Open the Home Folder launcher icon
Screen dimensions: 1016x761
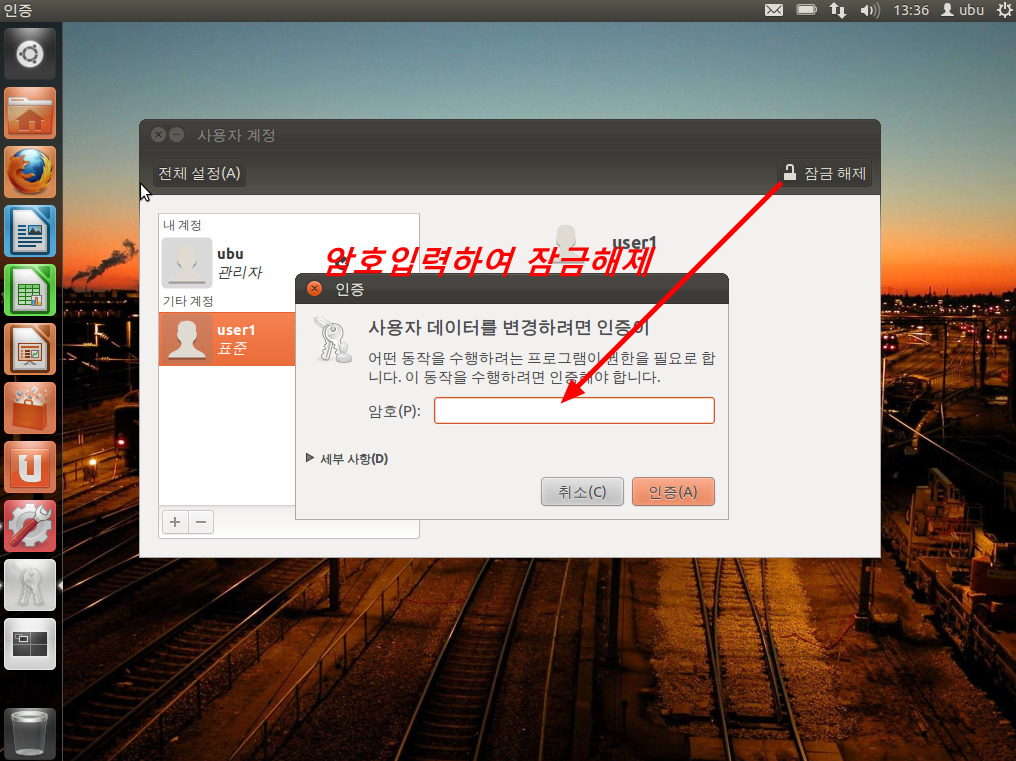(30, 113)
